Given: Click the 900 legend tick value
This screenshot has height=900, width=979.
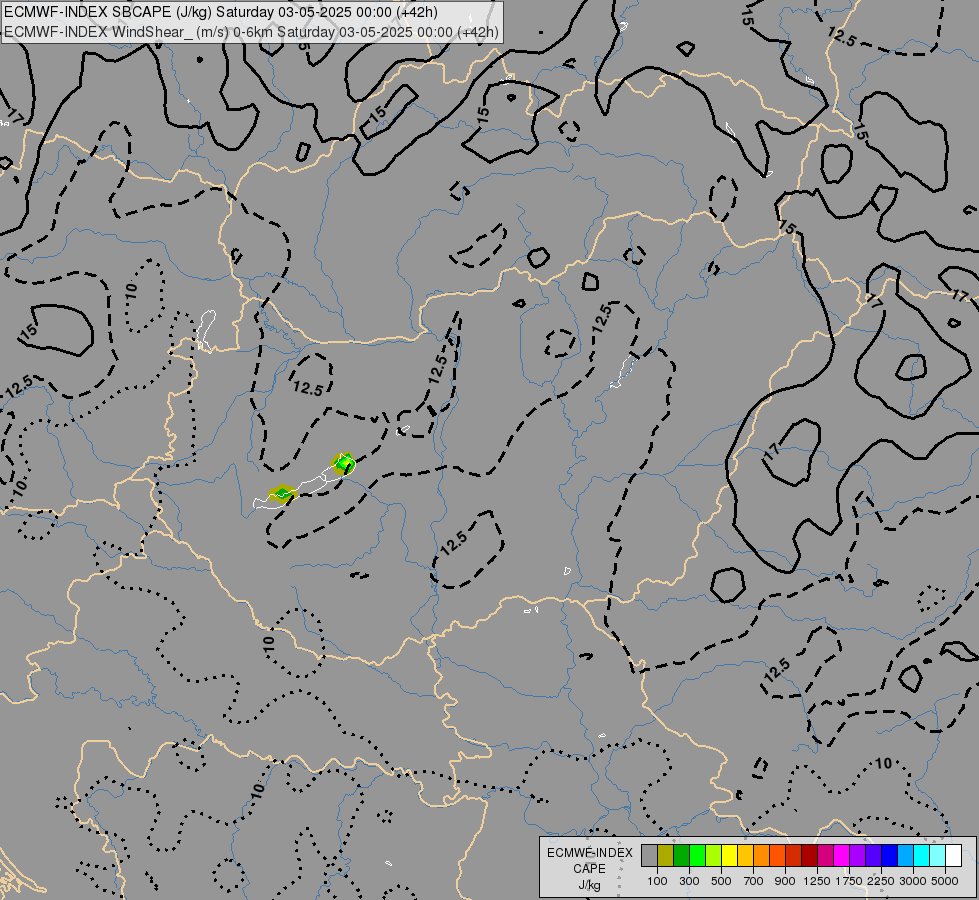Looking at the screenshot, I should pos(785,881).
